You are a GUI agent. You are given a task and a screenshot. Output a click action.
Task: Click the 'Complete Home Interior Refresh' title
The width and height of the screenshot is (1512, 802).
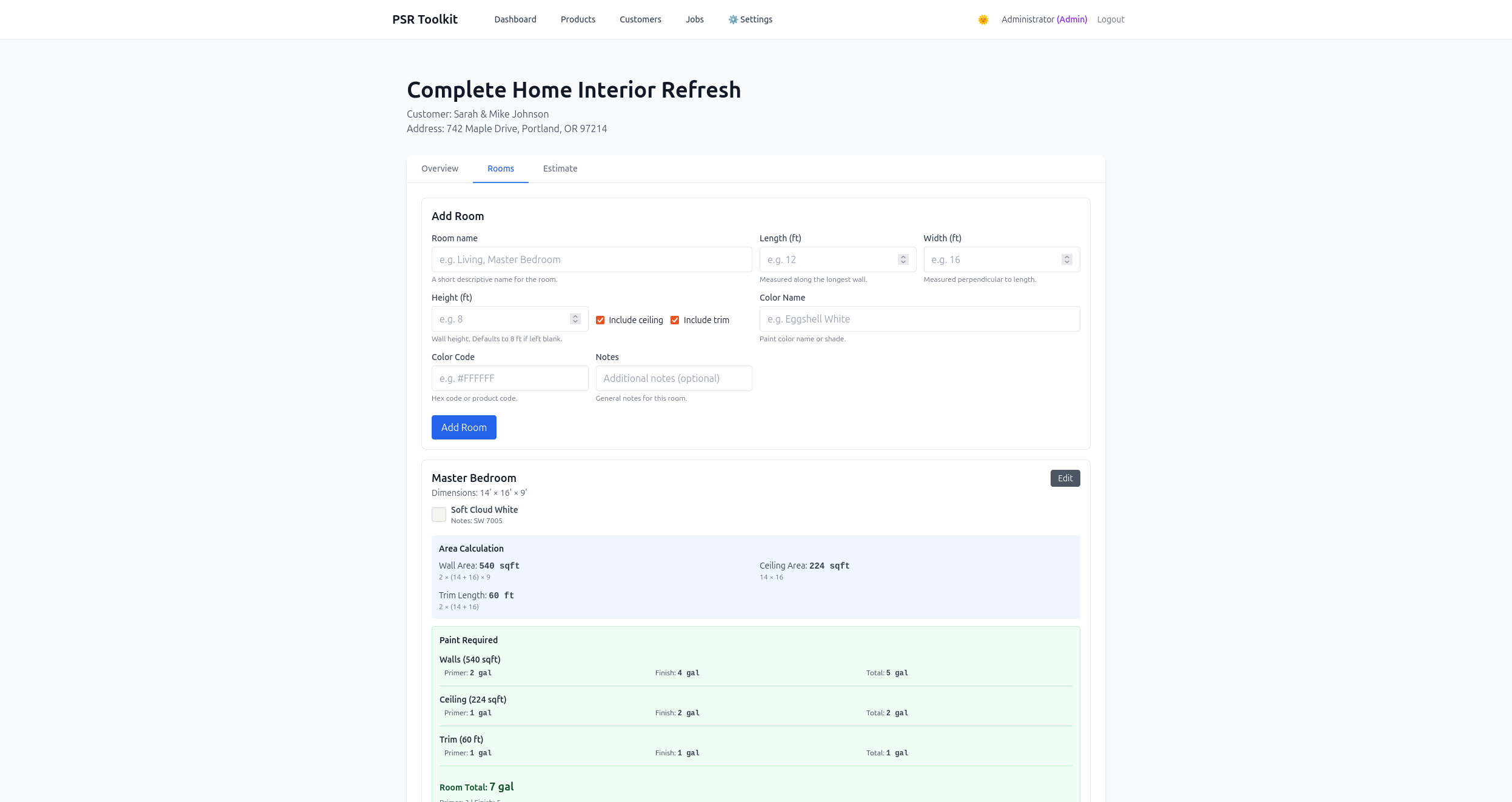pos(574,90)
